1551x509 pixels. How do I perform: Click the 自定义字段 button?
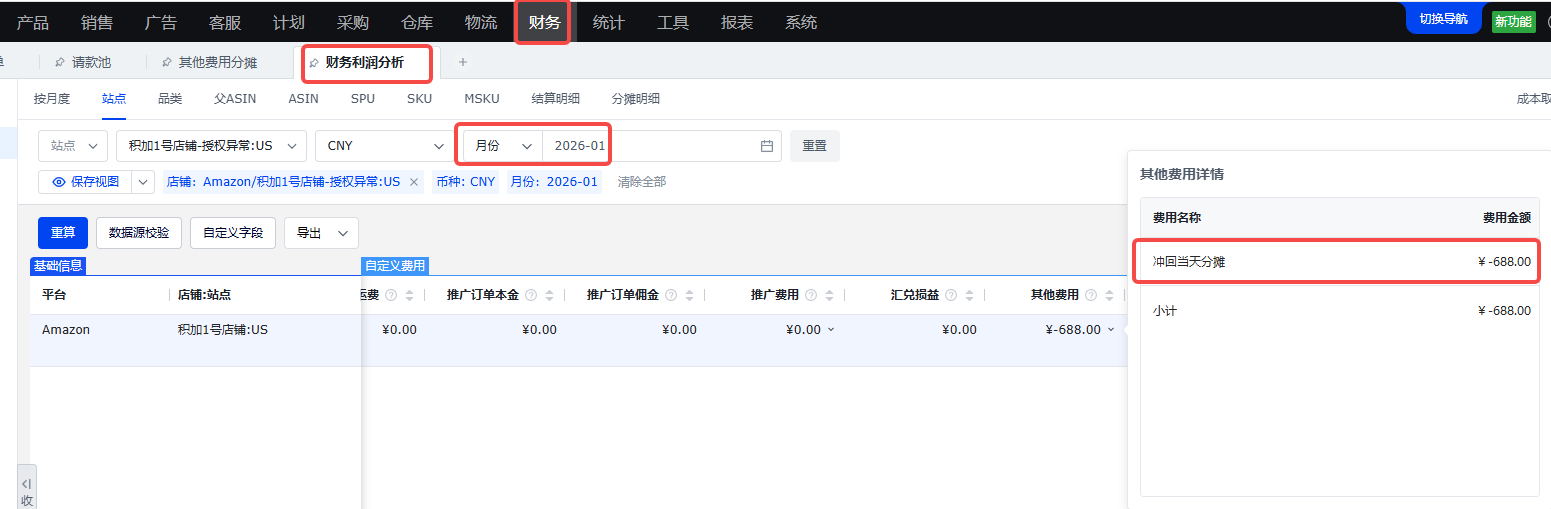[x=233, y=233]
